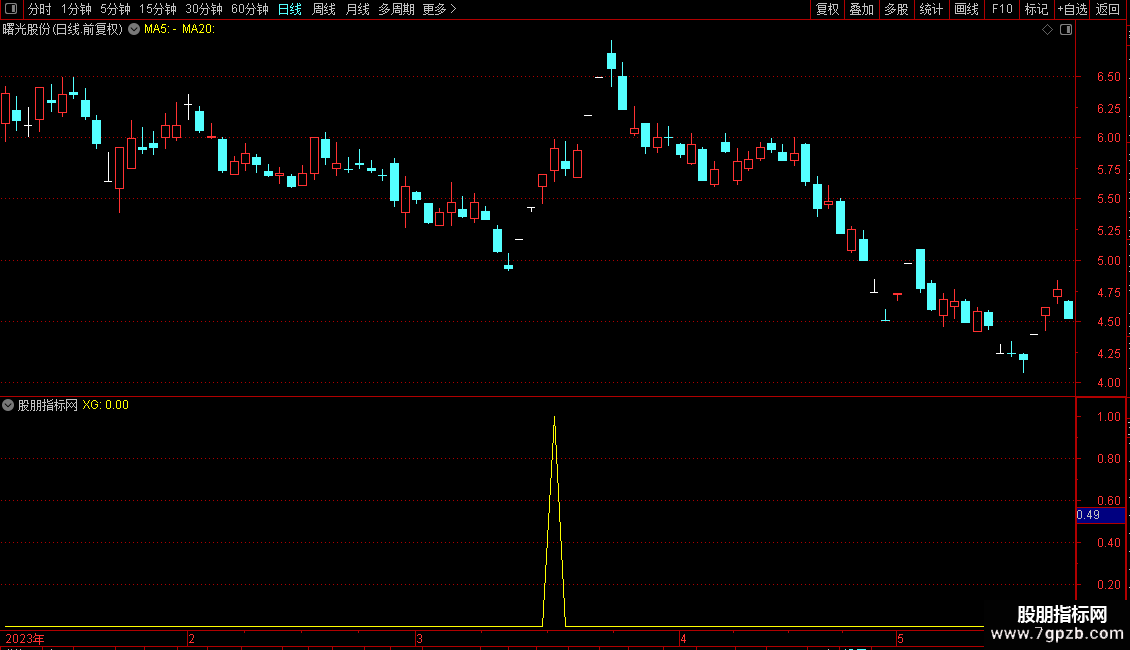Click the MA20 indicator label
This screenshot has height=650, width=1130.
(x=198, y=29)
